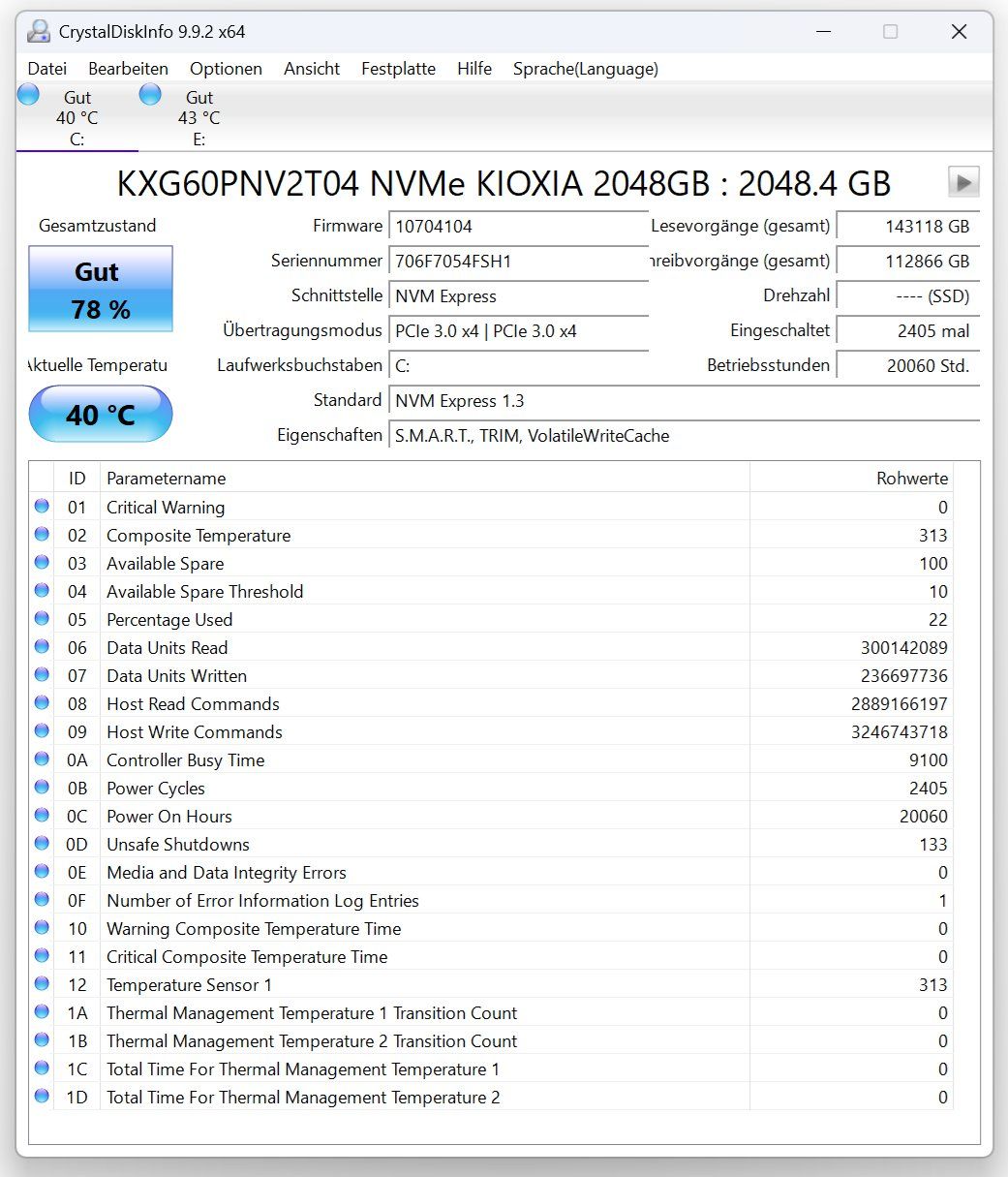The width and height of the screenshot is (1008, 1177).
Task: Click drive title KXG60PNV2T04 NVMe KIOXIA 2048GB
Action: 504,183
